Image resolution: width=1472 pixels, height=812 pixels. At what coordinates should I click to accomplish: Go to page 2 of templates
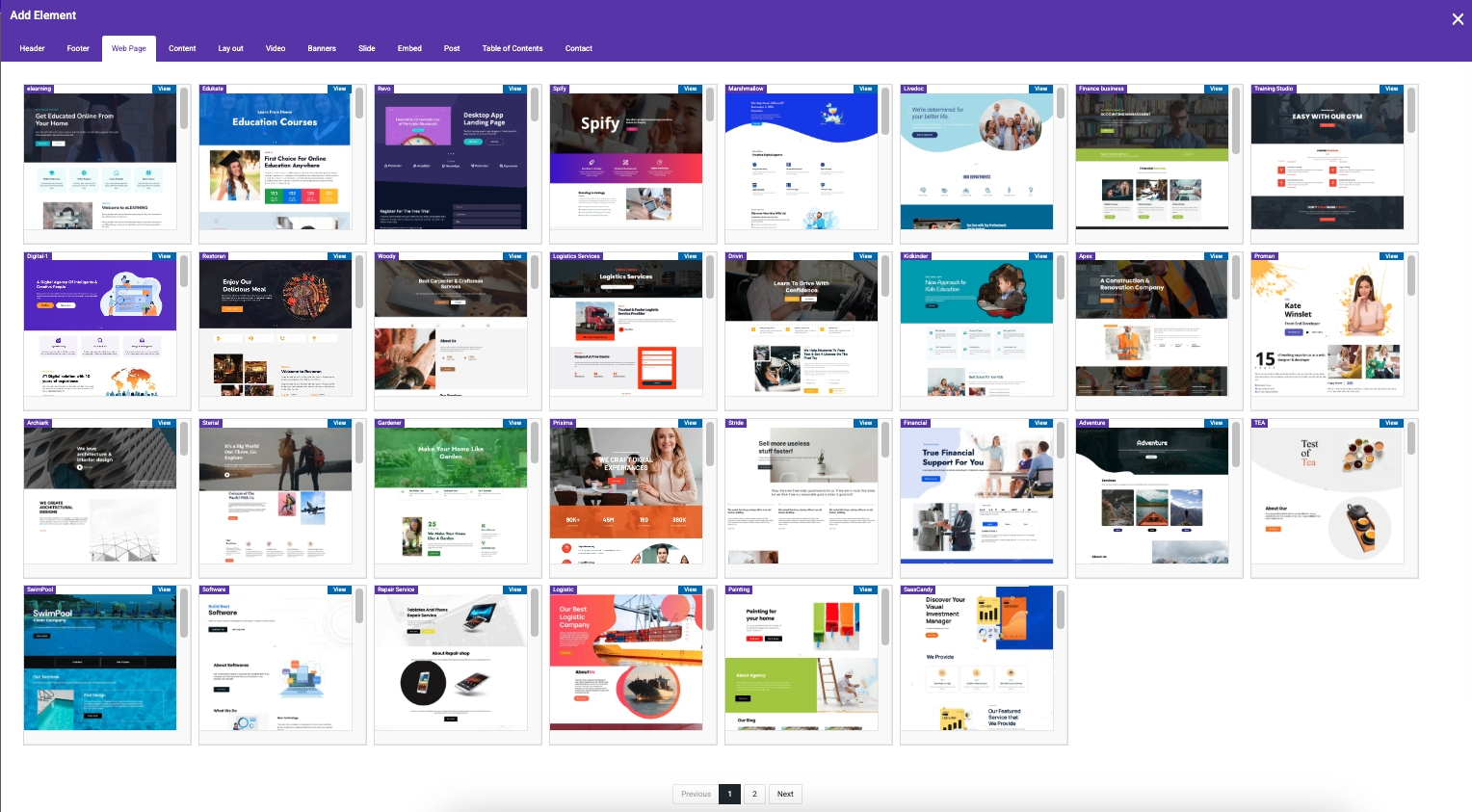754,794
